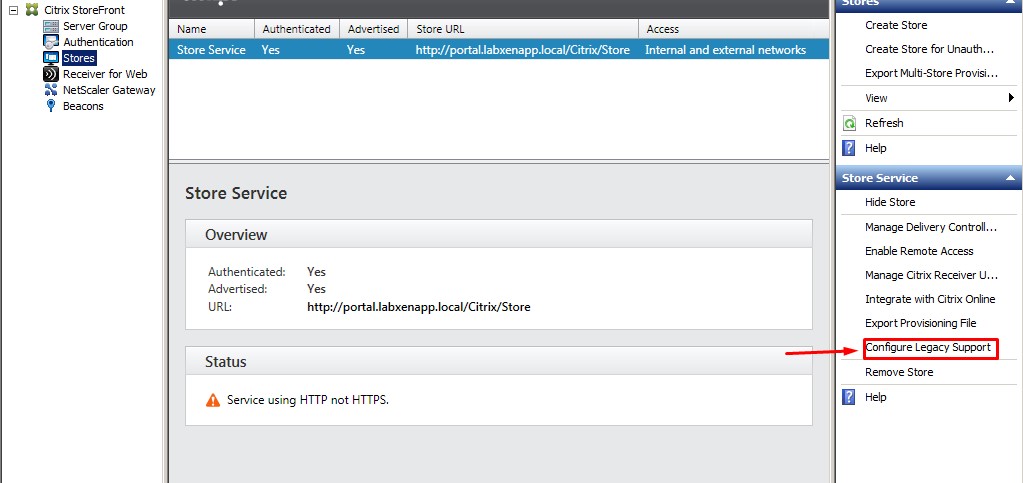Sort by the Store URL column header
The height and width of the screenshot is (483, 1023).
point(523,29)
